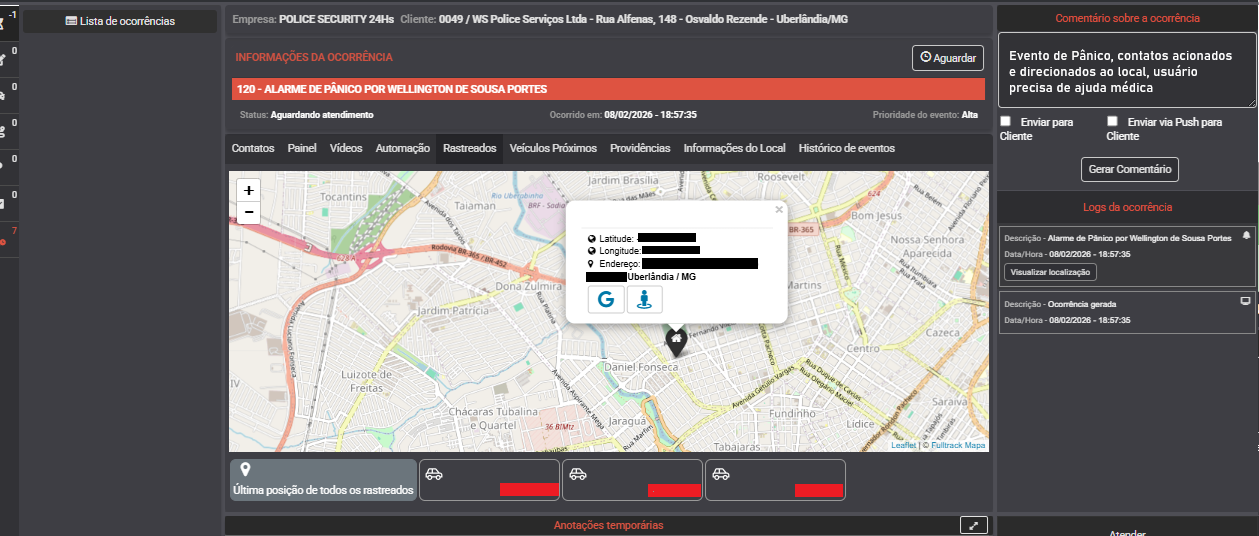Zoom in on the map

click(249, 190)
